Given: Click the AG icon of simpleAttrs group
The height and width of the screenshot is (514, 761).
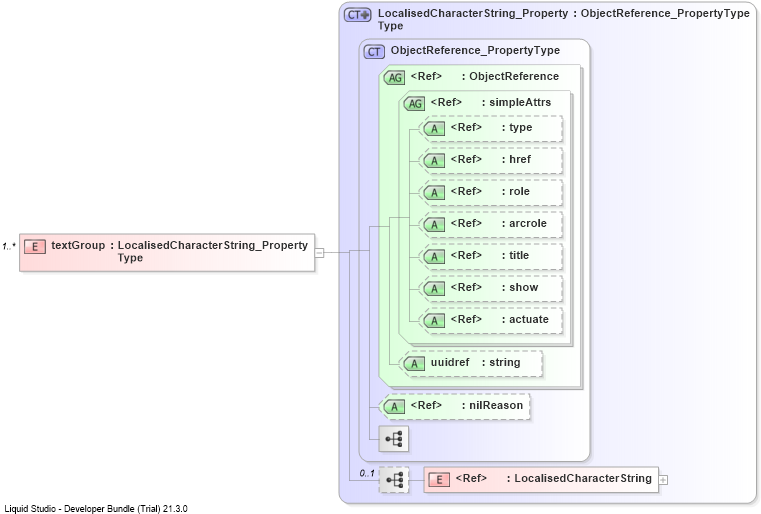Looking at the screenshot, I should (414, 103).
